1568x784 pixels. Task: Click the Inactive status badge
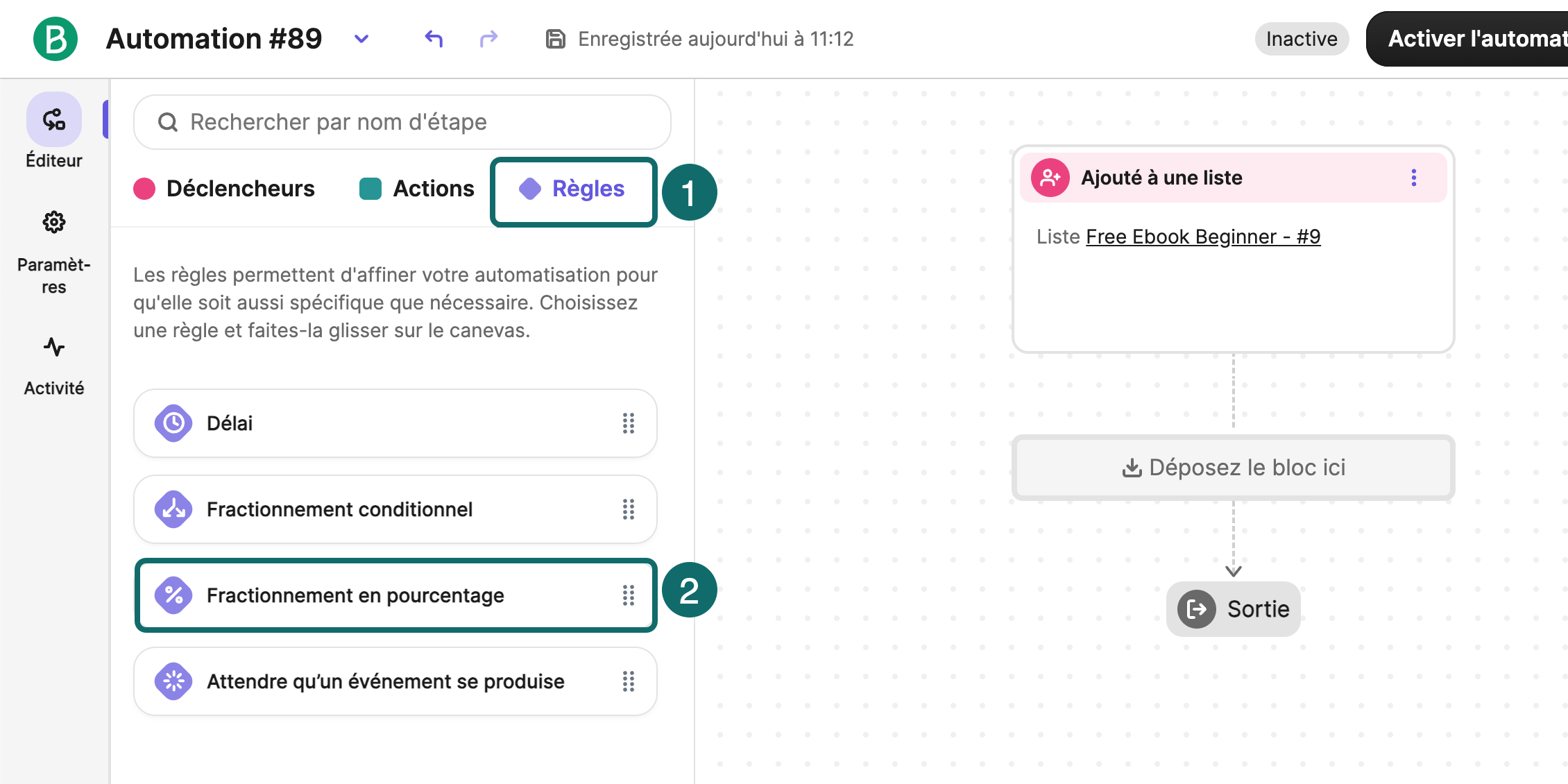pos(1302,39)
